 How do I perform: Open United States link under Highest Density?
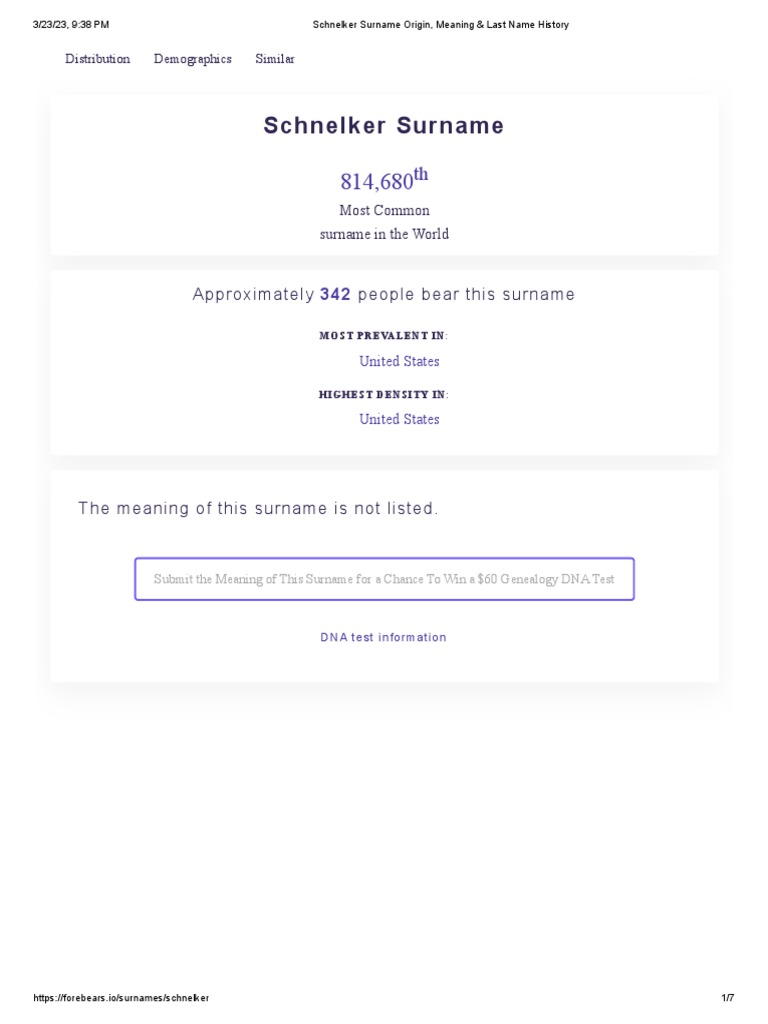pyautogui.click(x=399, y=419)
